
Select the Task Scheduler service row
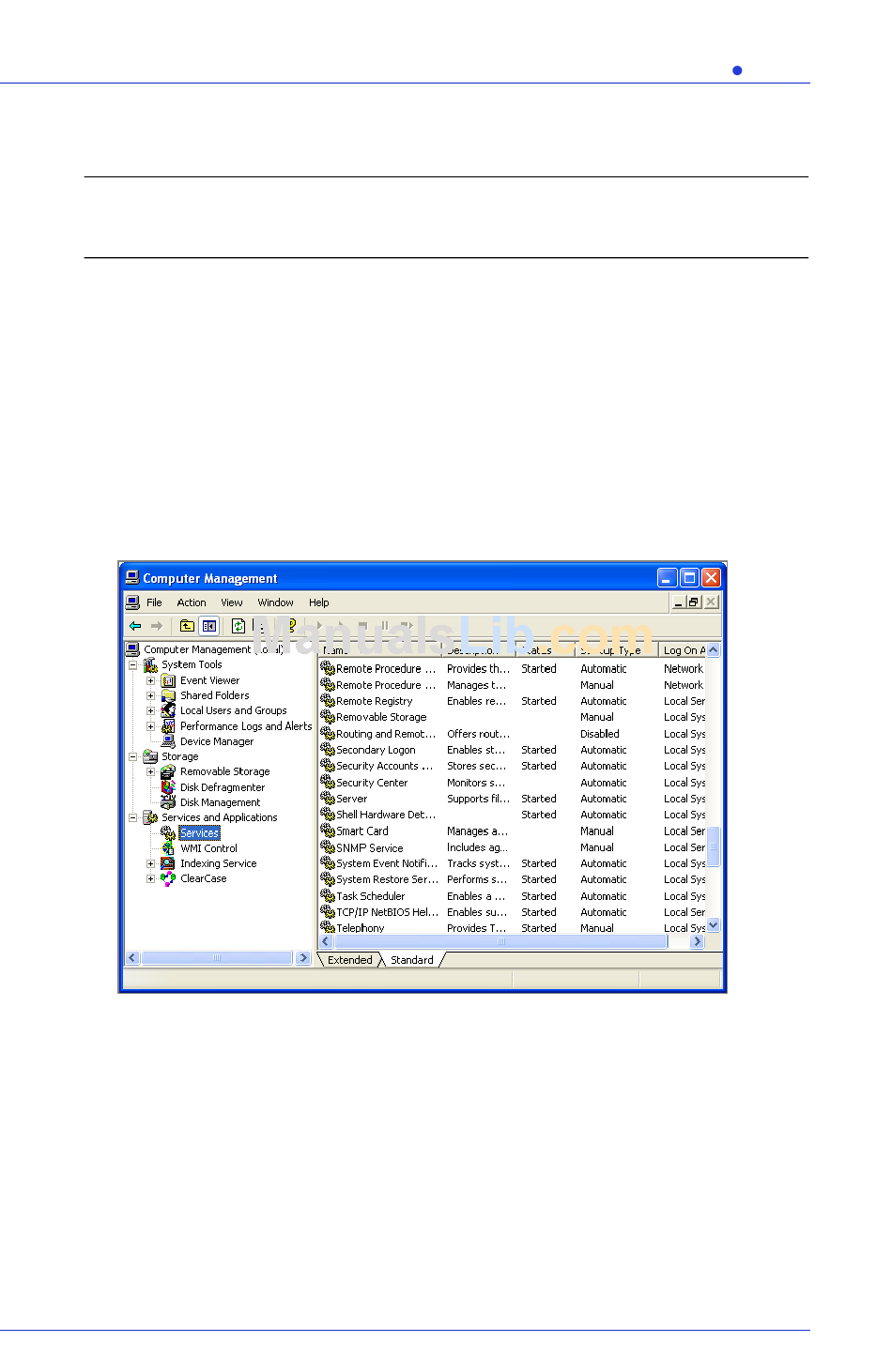[x=513, y=897]
